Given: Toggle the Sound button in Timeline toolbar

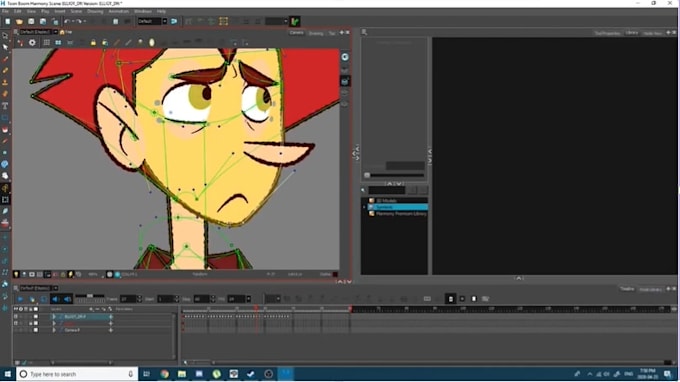Looking at the screenshot, I should [x=56, y=299].
